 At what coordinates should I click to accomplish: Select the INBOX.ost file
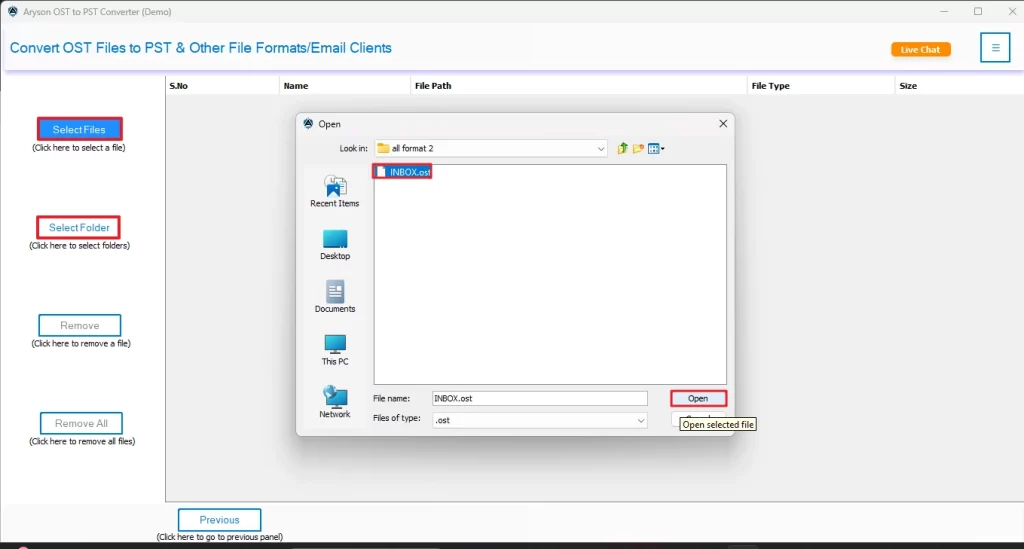(403, 172)
